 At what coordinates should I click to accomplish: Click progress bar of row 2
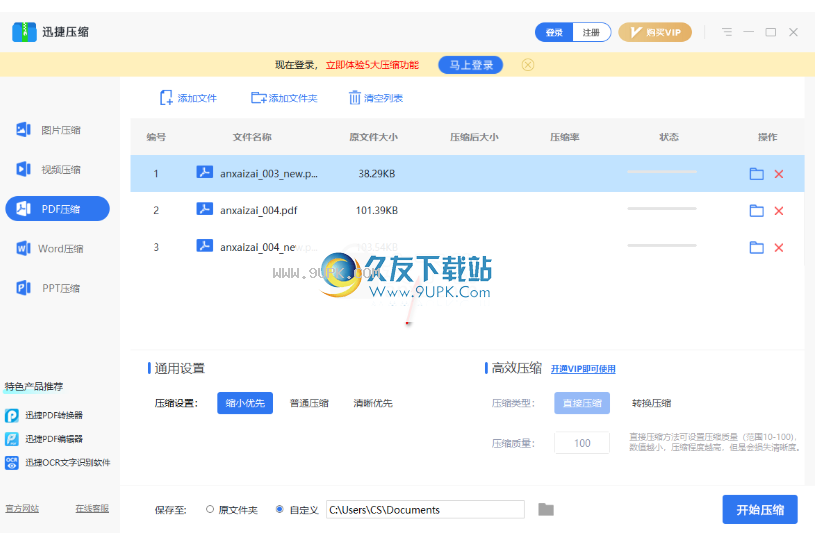[x=661, y=208]
